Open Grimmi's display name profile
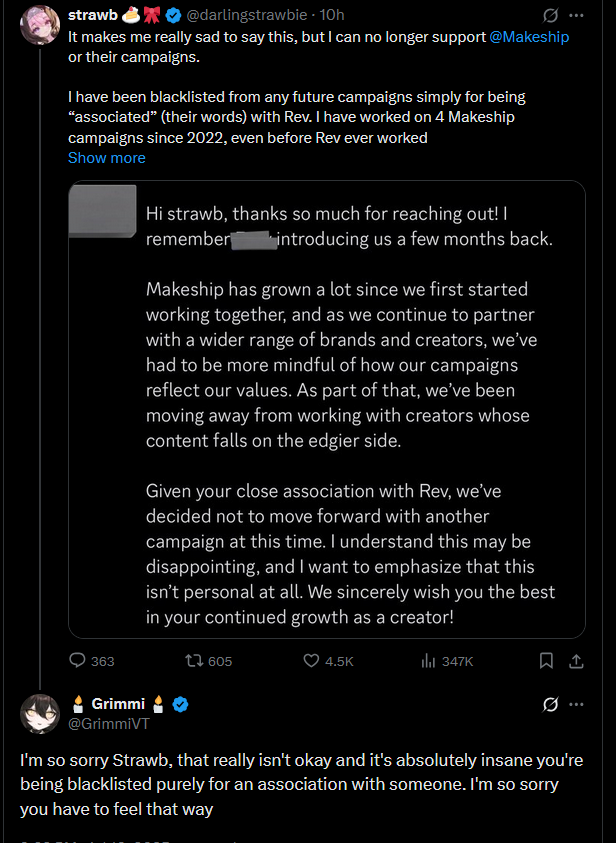Screen dimensions: 616x843 [119, 704]
